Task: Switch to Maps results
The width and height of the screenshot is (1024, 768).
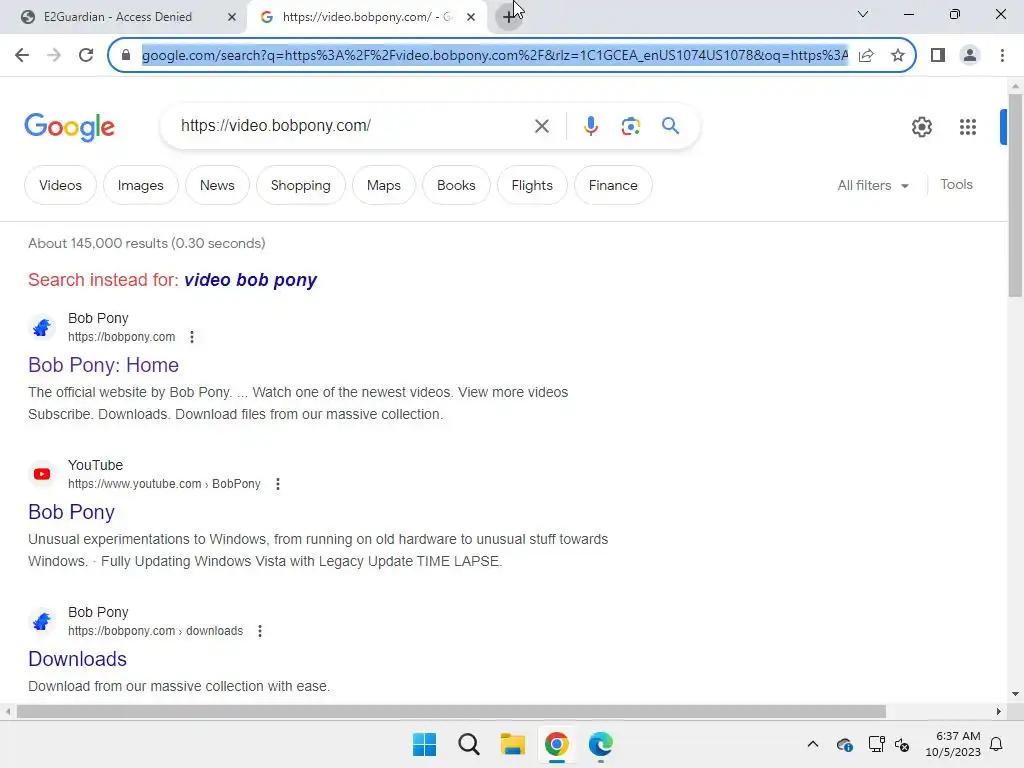Action: [383, 185]
